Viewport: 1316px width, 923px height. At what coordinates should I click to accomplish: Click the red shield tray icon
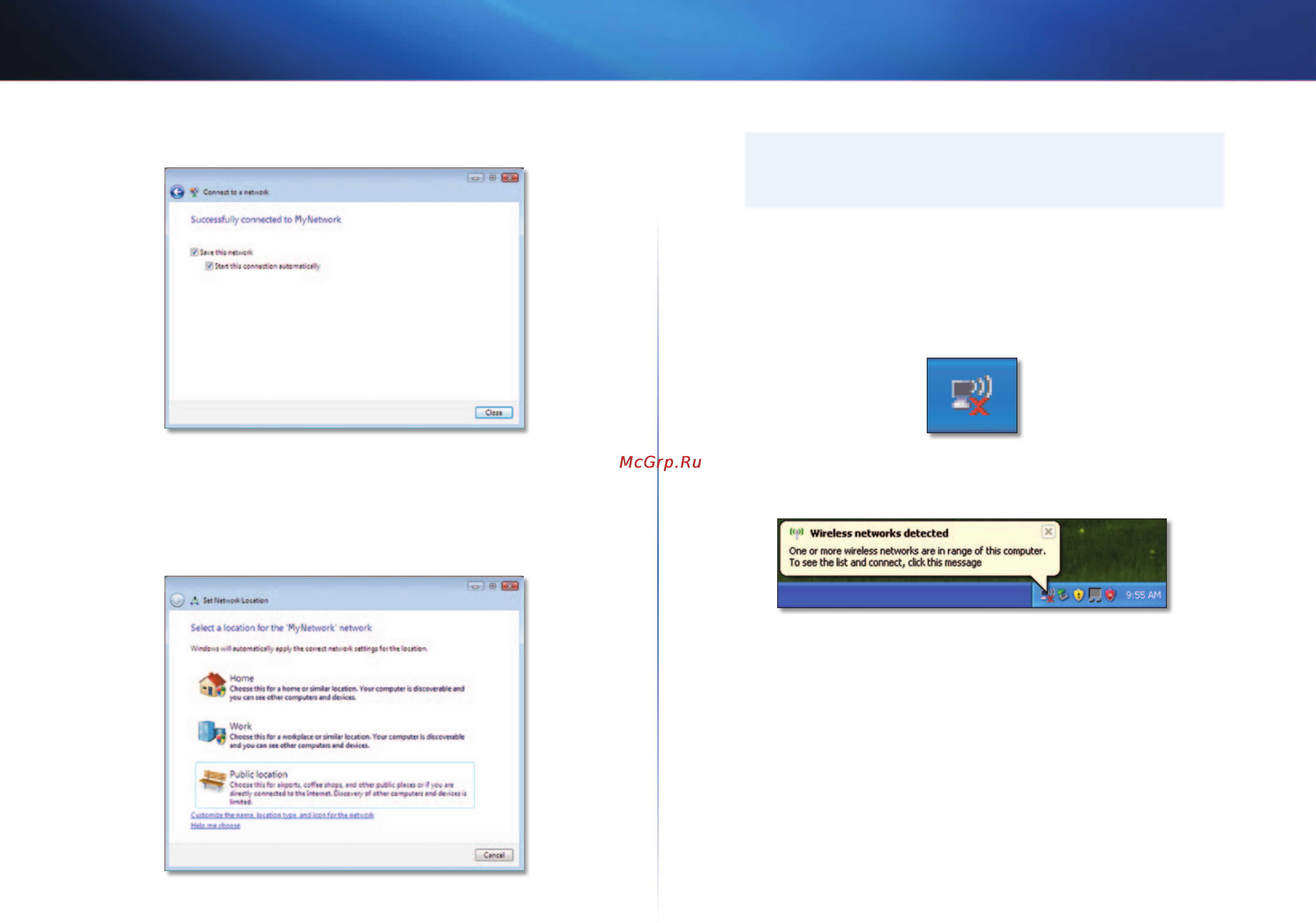(1110, 595)
